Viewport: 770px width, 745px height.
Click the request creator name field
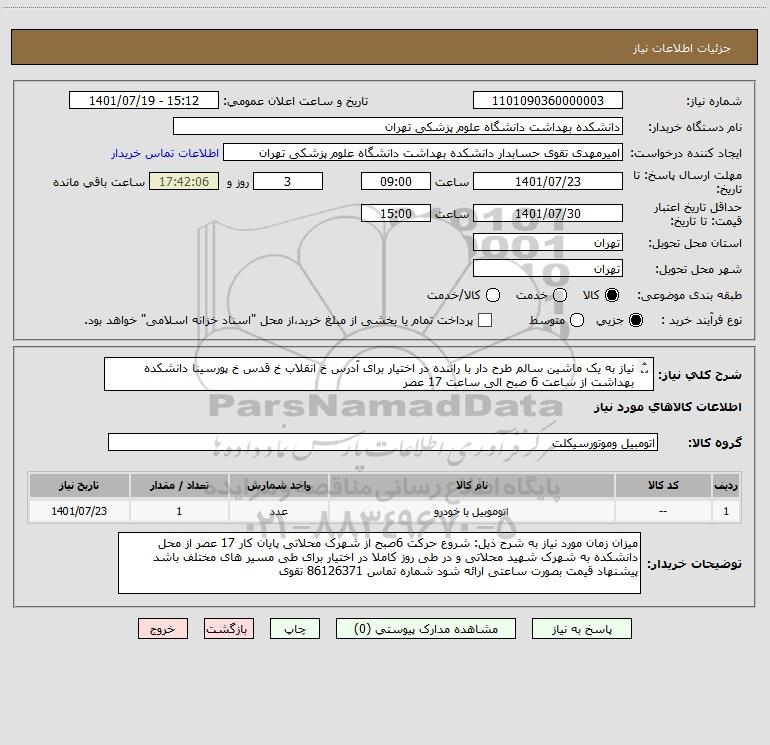(x=423, y=153)
